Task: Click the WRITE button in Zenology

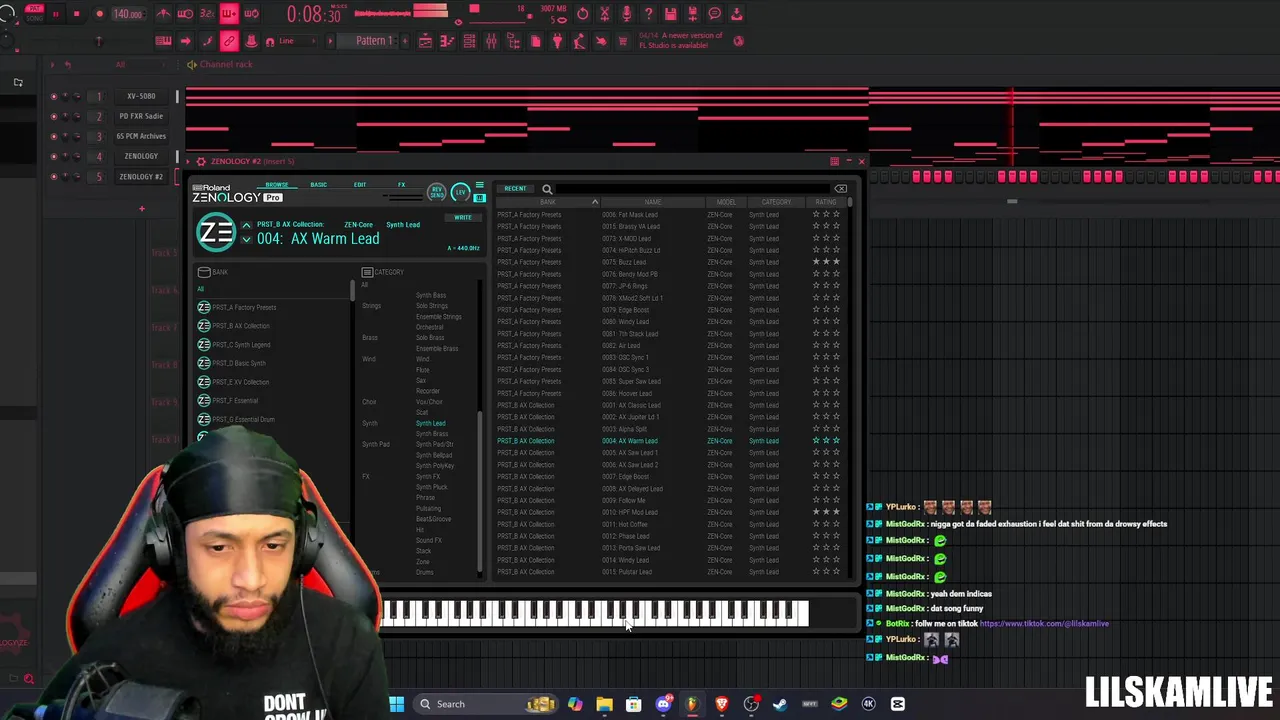Action: click(462, 218)
